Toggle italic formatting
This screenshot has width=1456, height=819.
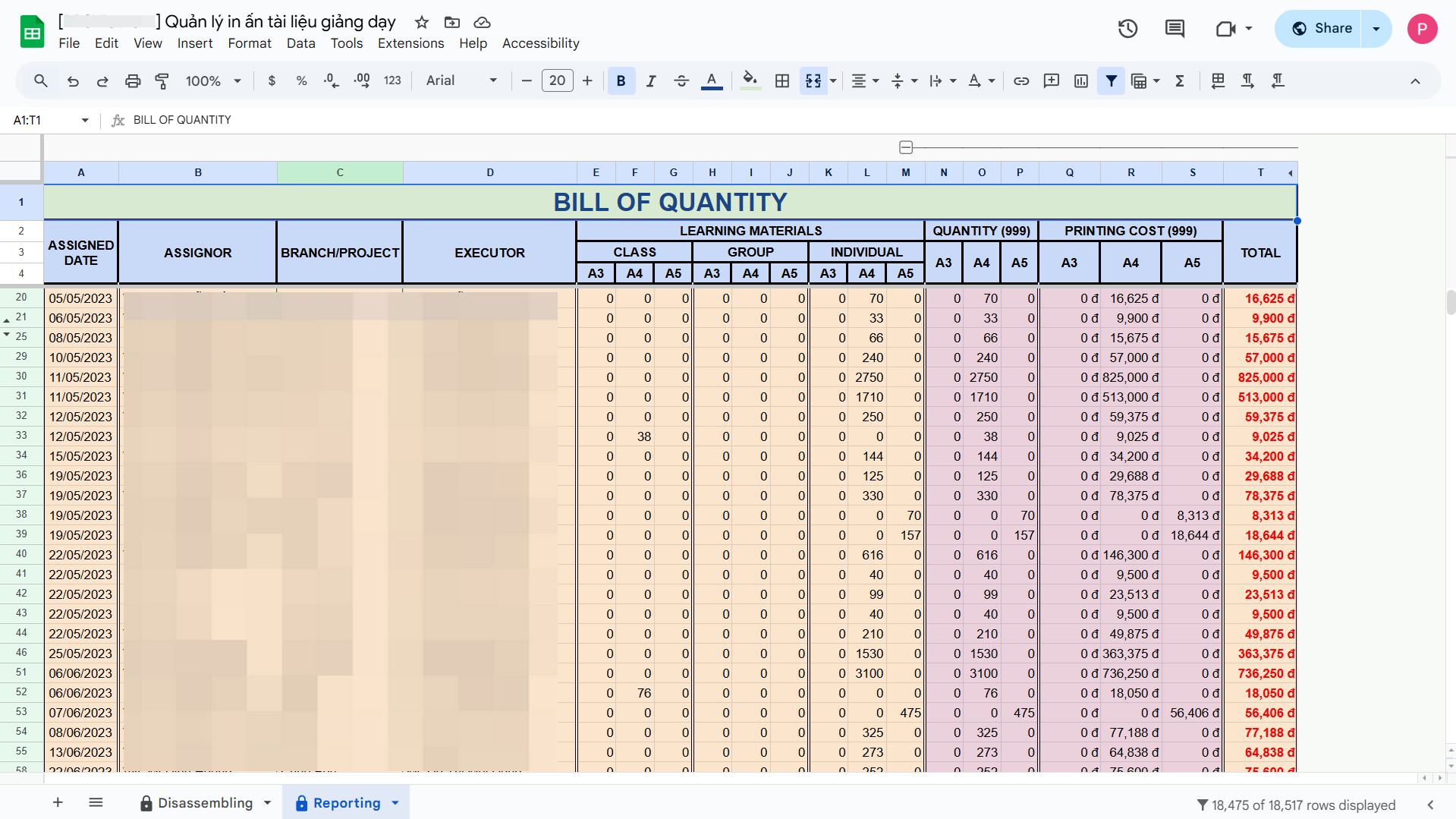coord(651,81)
